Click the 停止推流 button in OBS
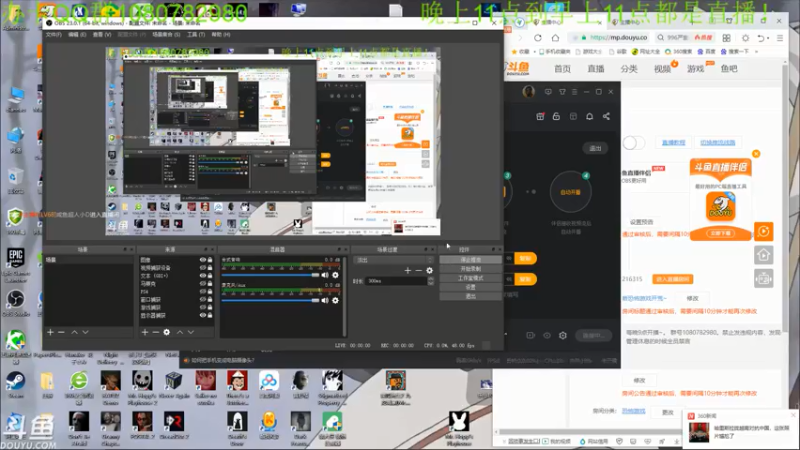The height and width of the screenshot is (450, 800). pyautogui.click(x=470, y=260)
